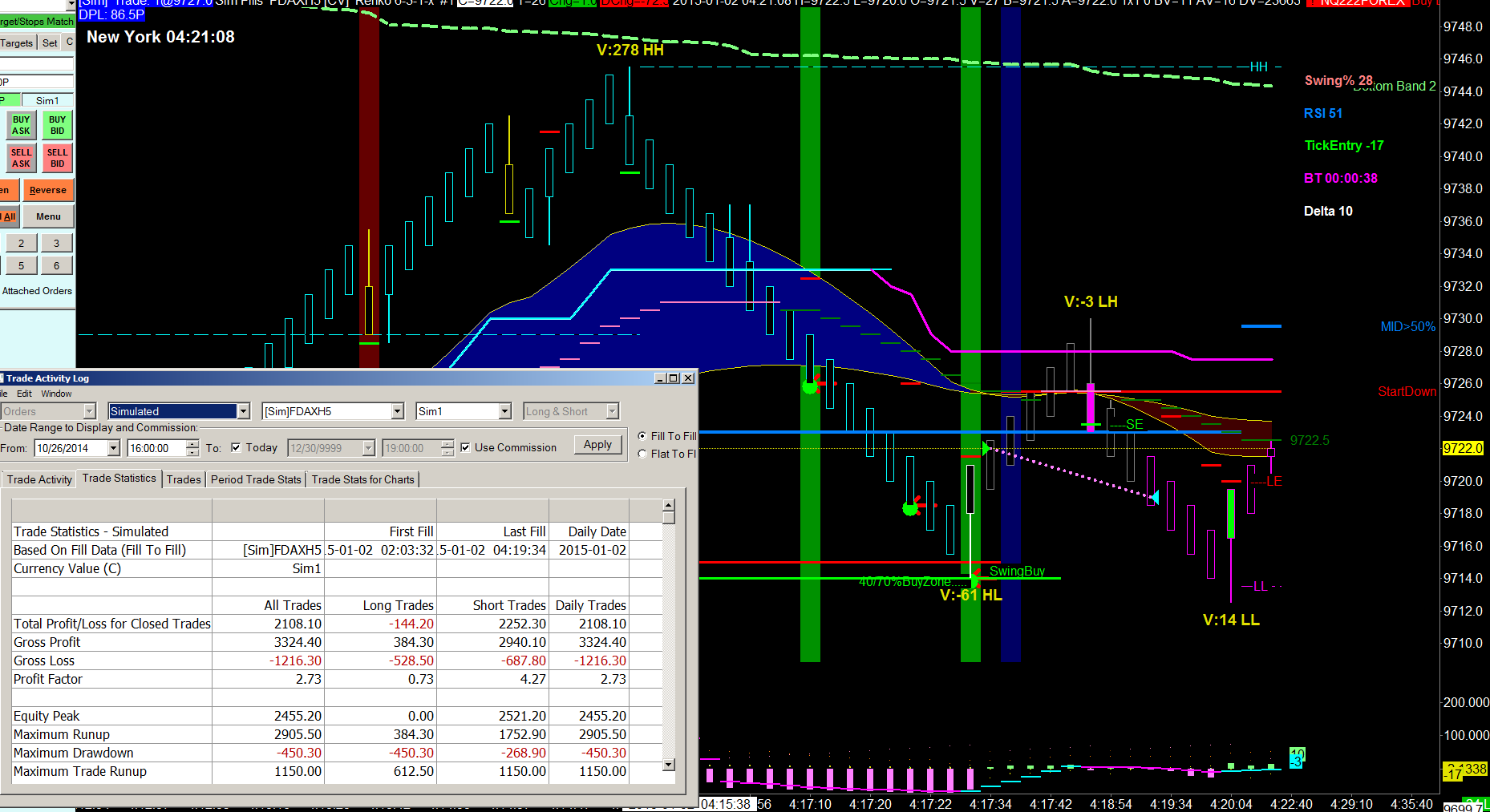Increase the From time with spinner arrow

pos(192,444)
